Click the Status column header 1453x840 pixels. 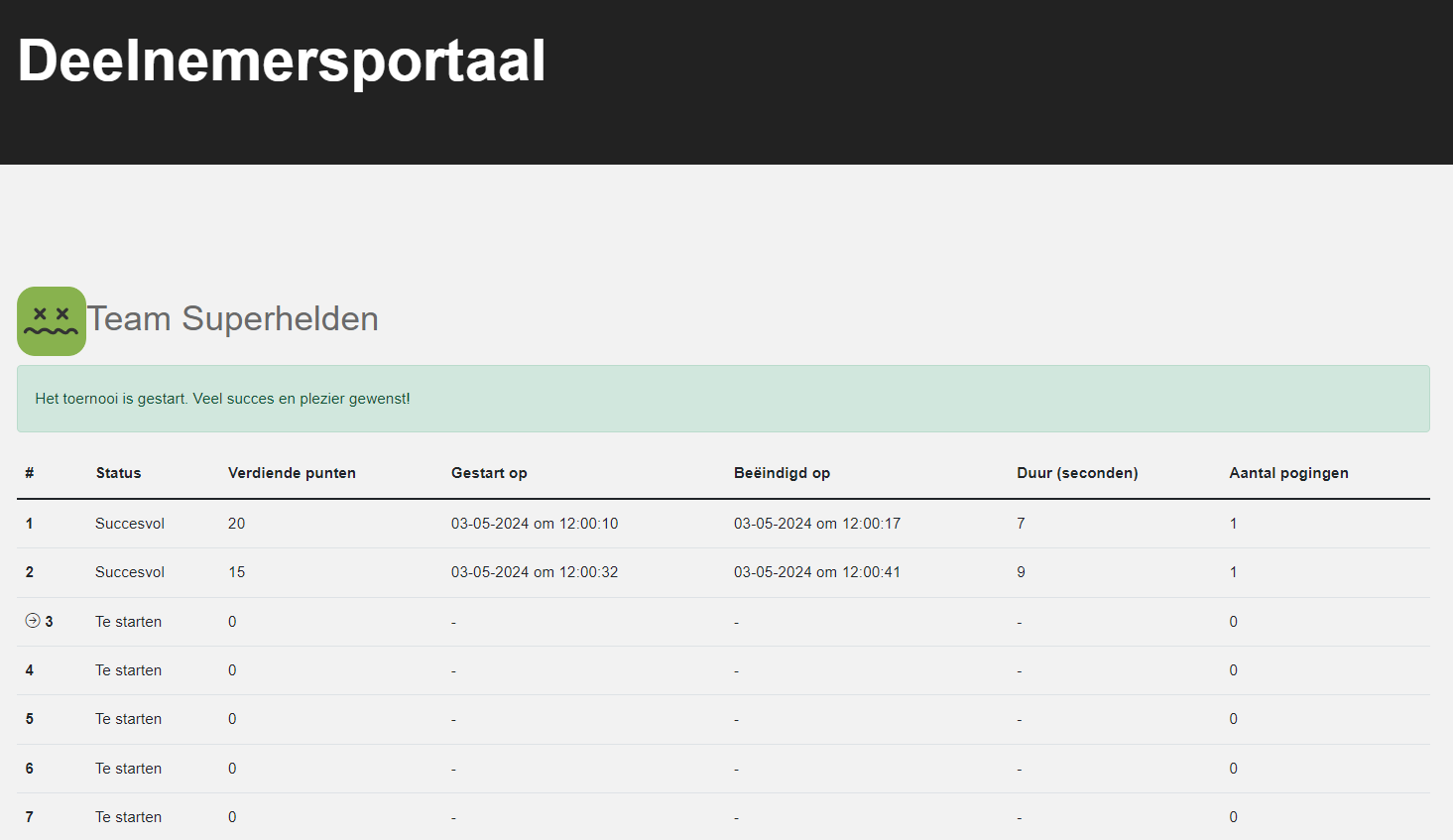click(x=118, y=473)
